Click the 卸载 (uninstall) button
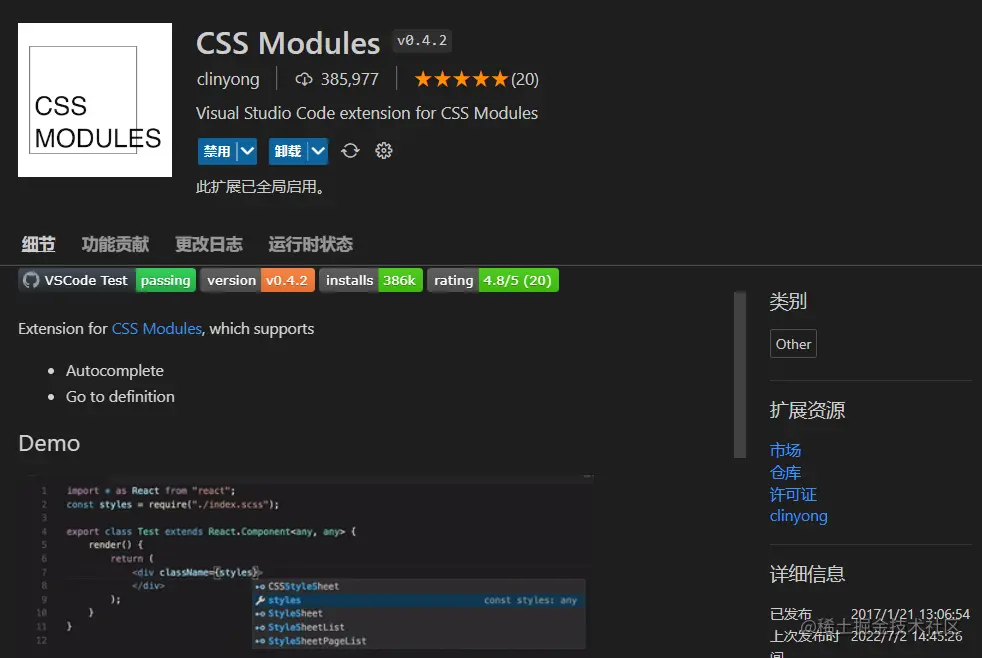 click(287, 152)
